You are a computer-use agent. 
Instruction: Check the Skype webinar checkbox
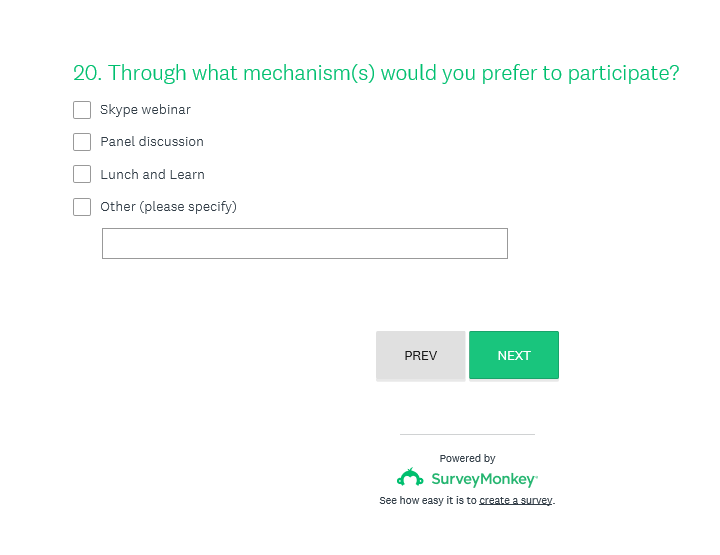click(82, 110)
